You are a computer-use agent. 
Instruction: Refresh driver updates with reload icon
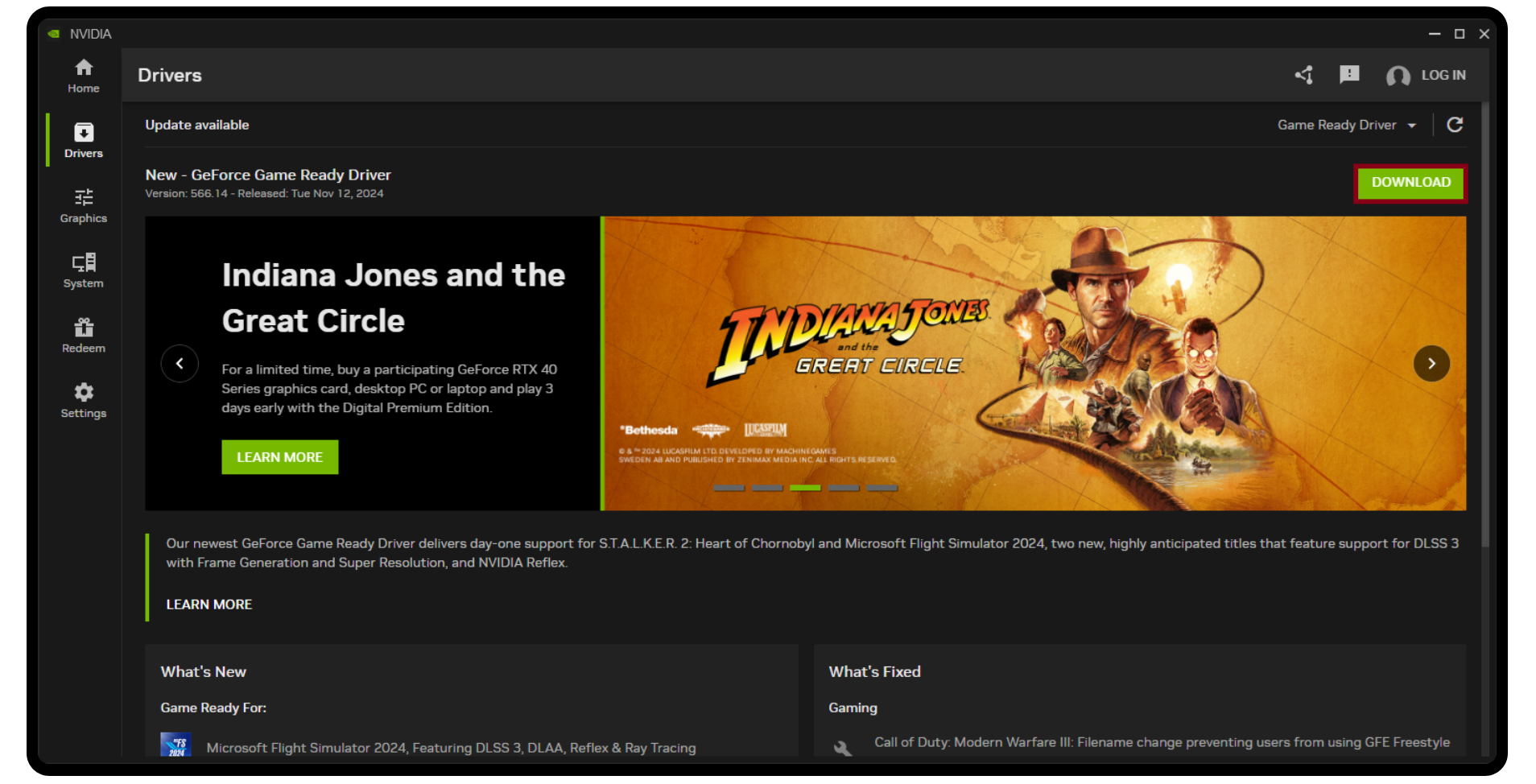[1455, 125]
